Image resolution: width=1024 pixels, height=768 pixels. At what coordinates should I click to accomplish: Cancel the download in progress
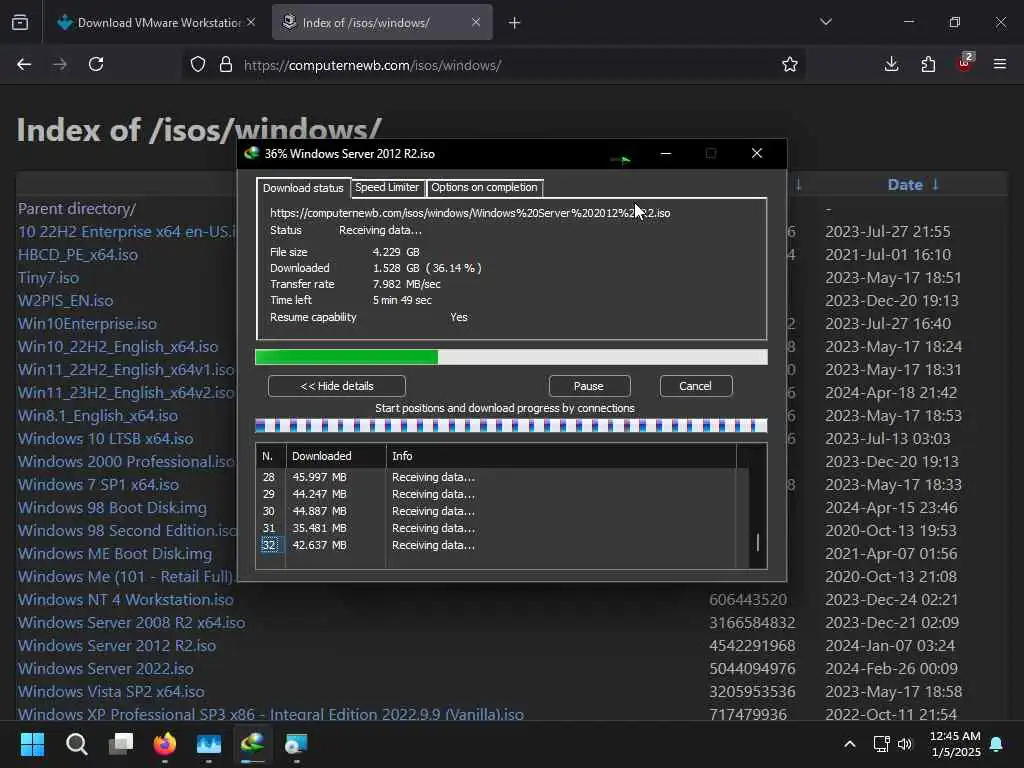tap(695, 386)
